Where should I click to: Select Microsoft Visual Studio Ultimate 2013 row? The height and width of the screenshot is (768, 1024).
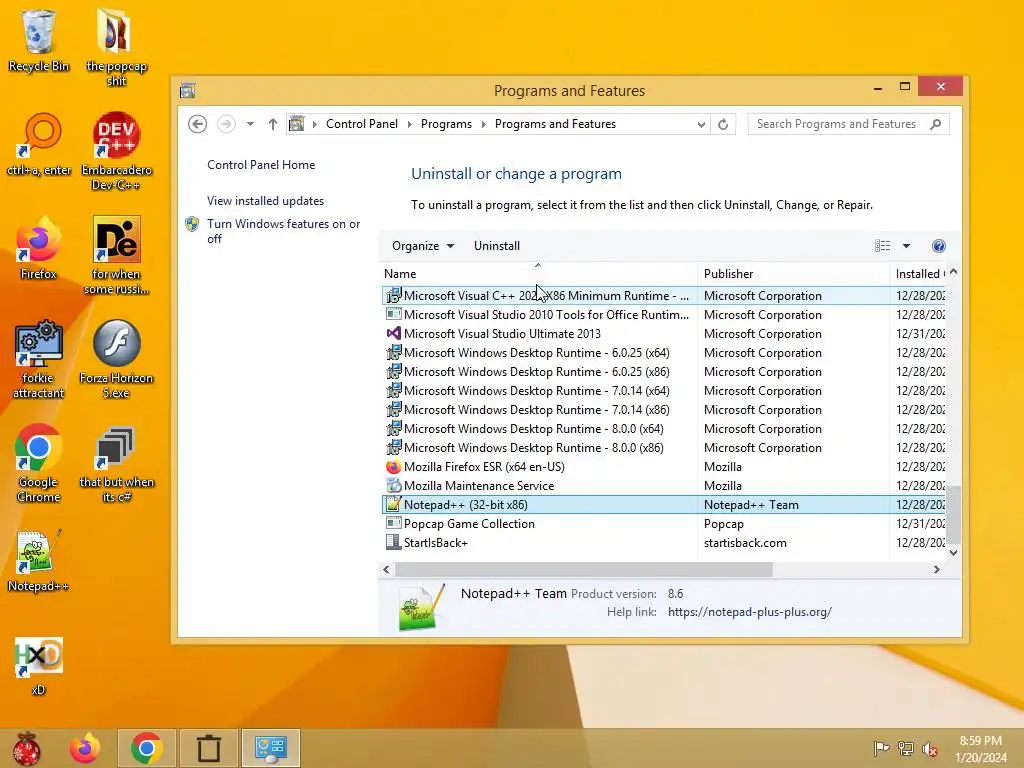tap(664, 334)
